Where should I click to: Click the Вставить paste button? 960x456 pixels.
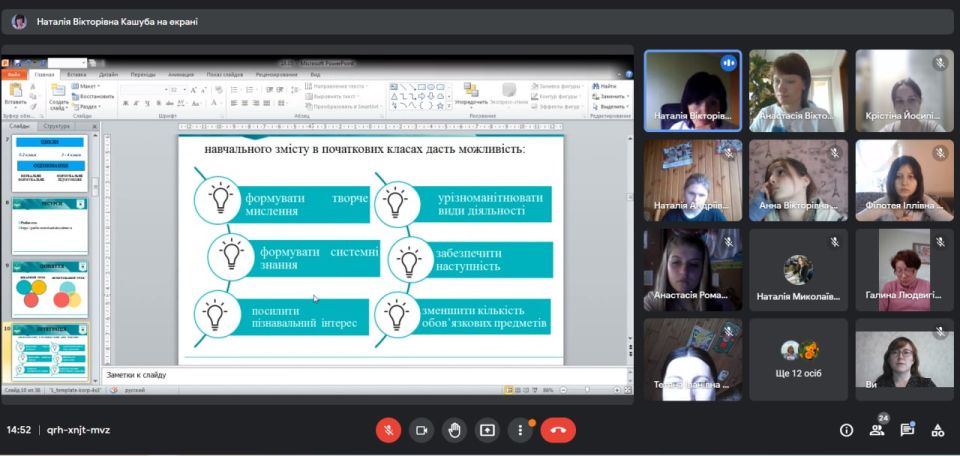pyautogui.click(x=15, y=95)
